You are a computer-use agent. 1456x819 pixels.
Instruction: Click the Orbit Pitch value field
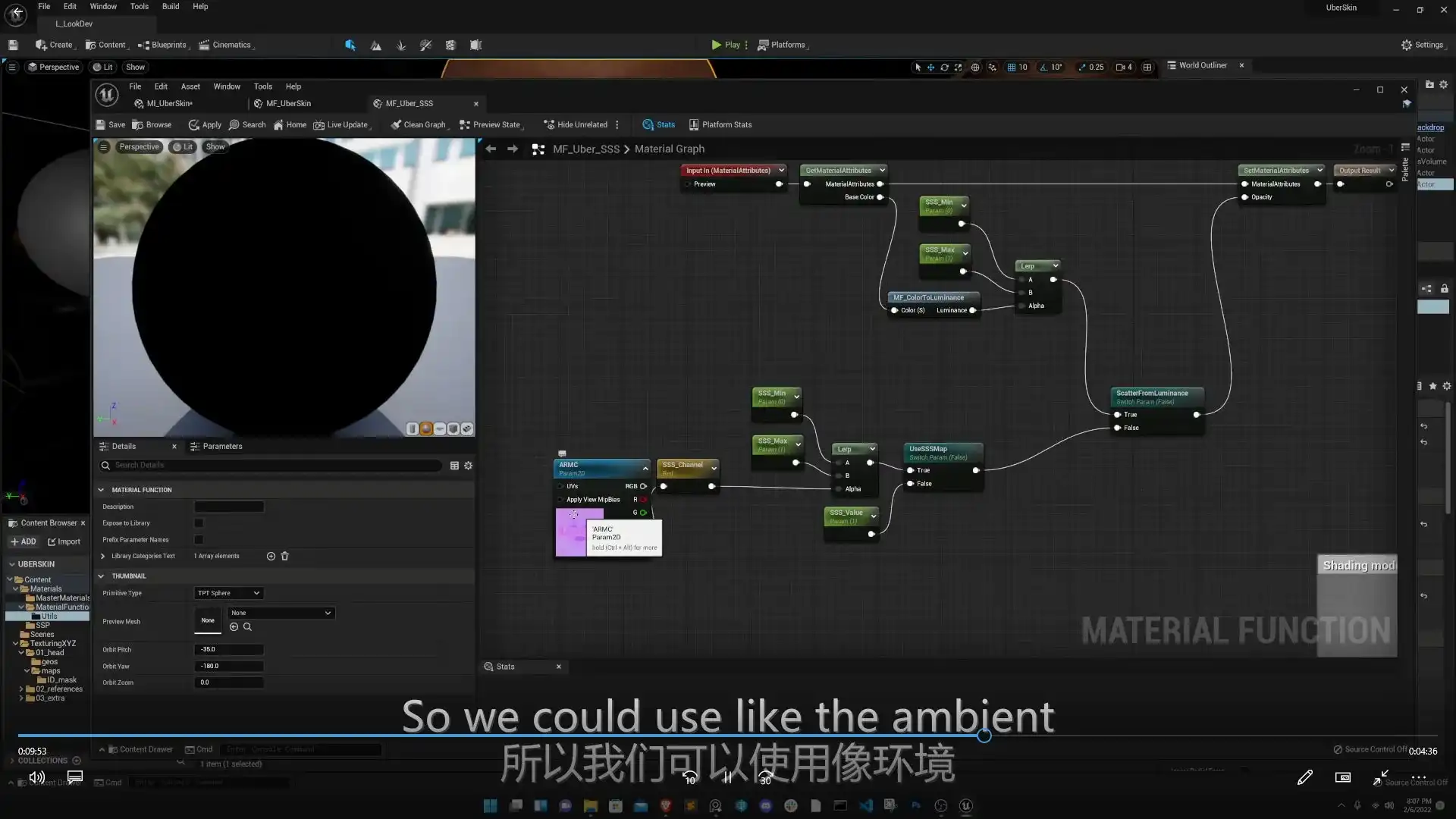pyautogui.click(x=228, y=650)
